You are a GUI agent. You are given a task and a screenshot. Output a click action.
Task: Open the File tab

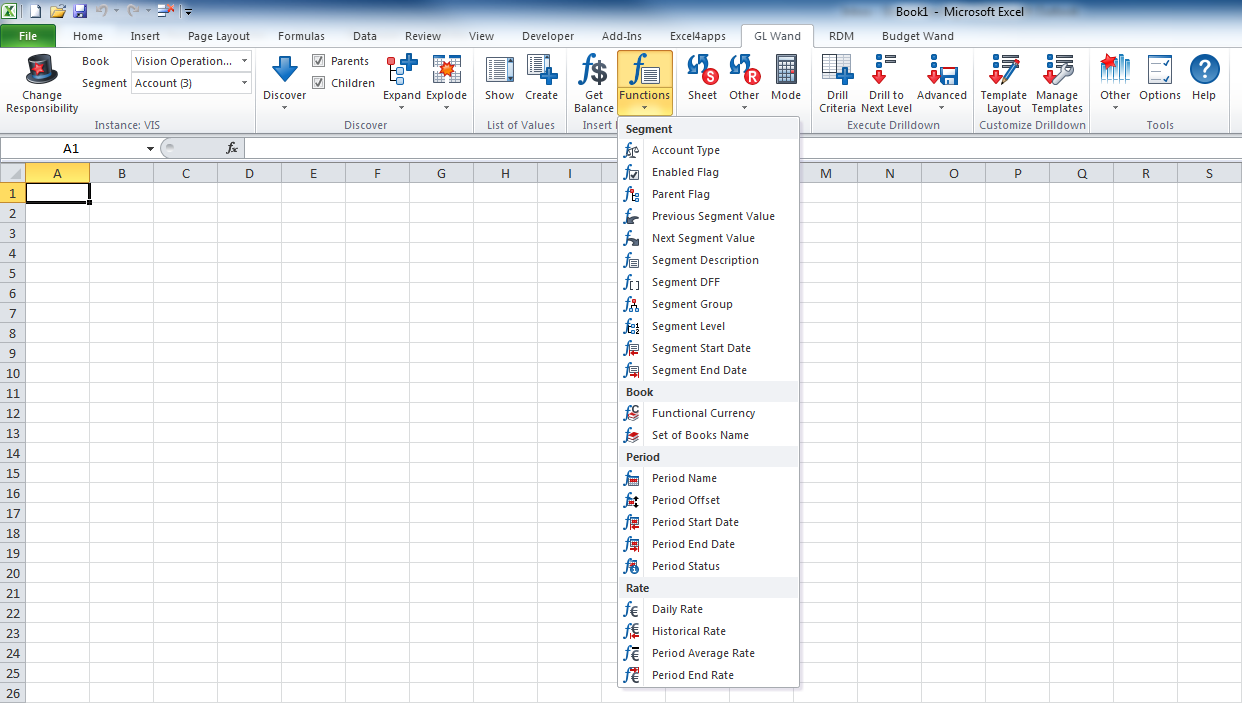pos(28,36)
